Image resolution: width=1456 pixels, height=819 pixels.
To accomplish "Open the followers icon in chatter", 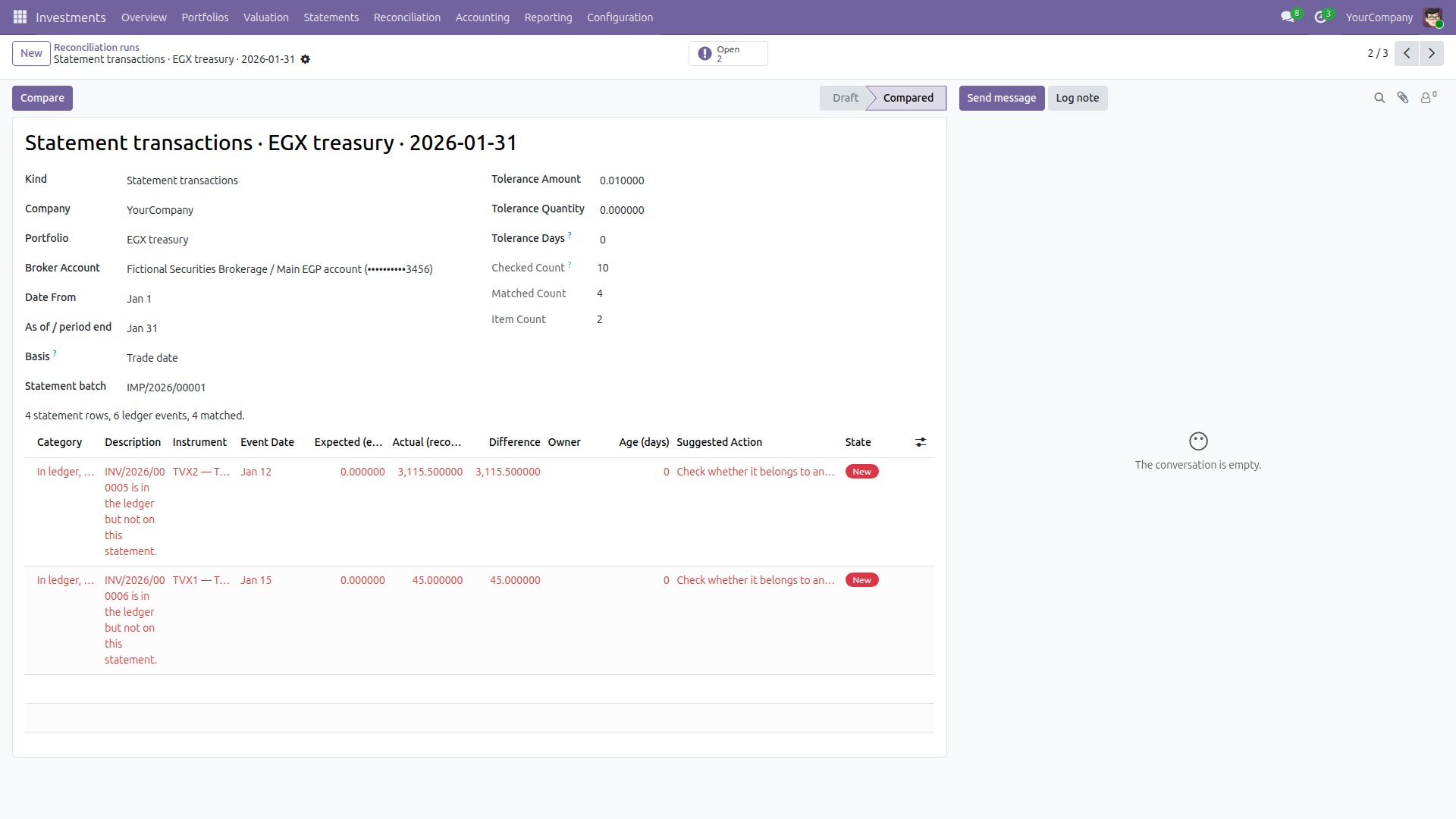I will point(1428,98).
